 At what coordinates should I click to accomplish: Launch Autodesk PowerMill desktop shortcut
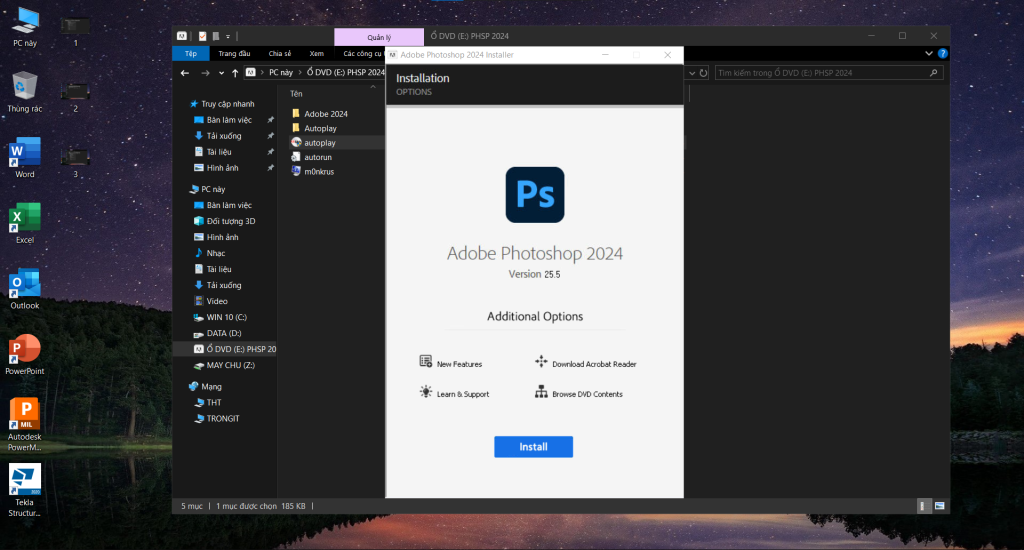(x=25, y=425)
